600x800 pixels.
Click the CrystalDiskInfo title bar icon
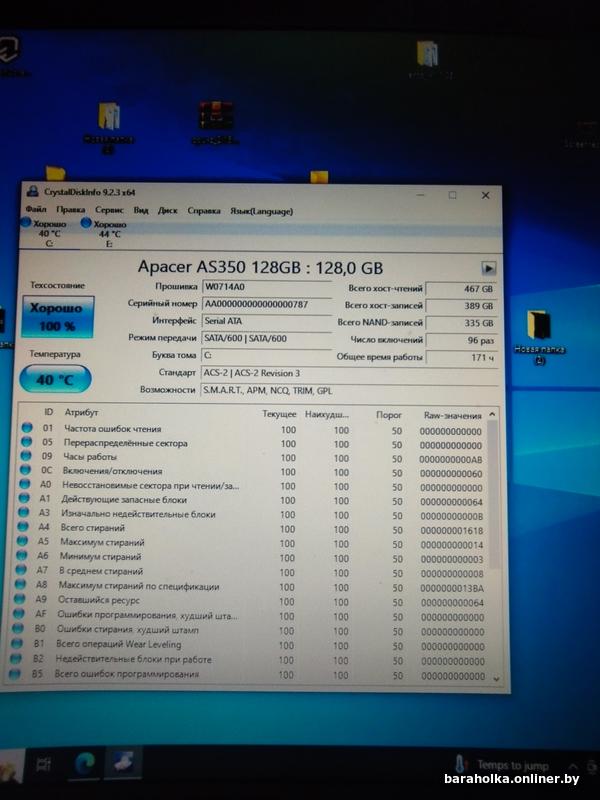(x=33, y=191)
